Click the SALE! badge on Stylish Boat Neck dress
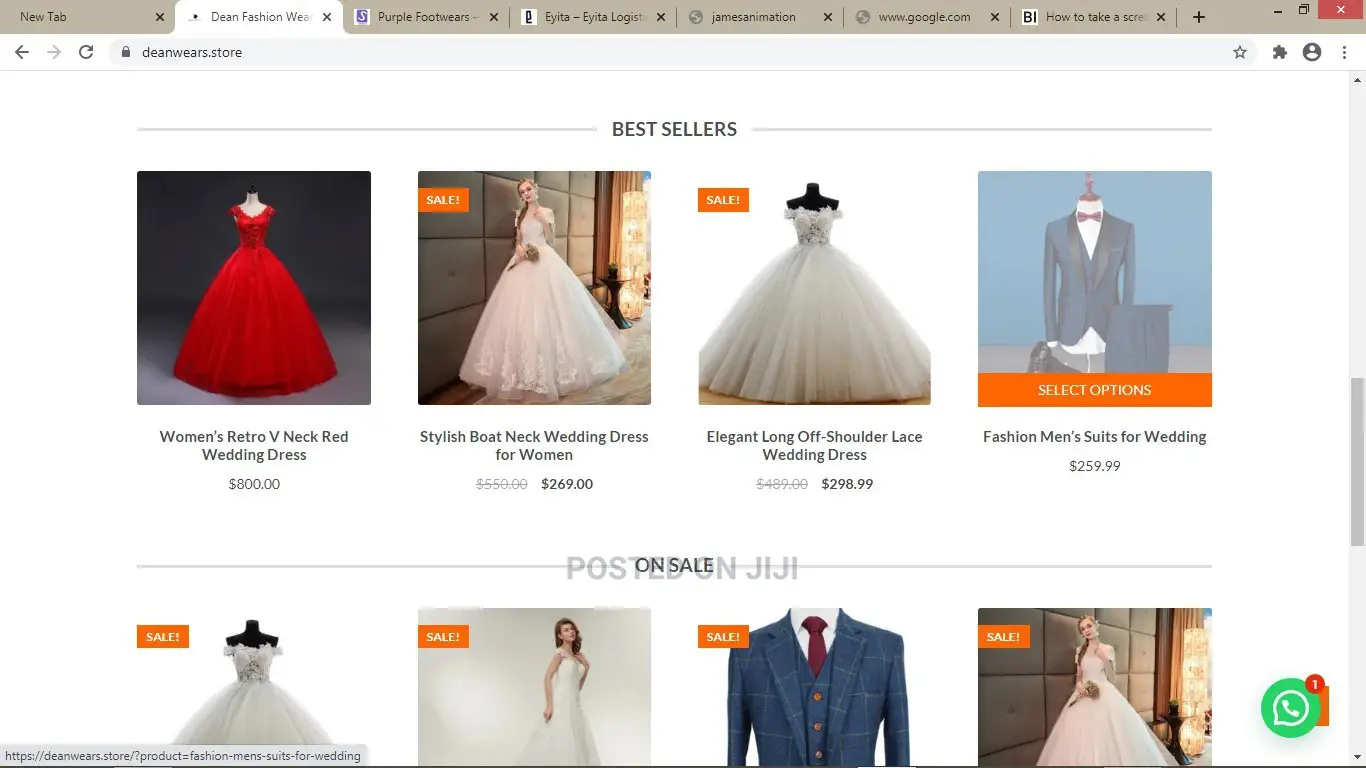The image size is (1366, 768). pos(443,200)
